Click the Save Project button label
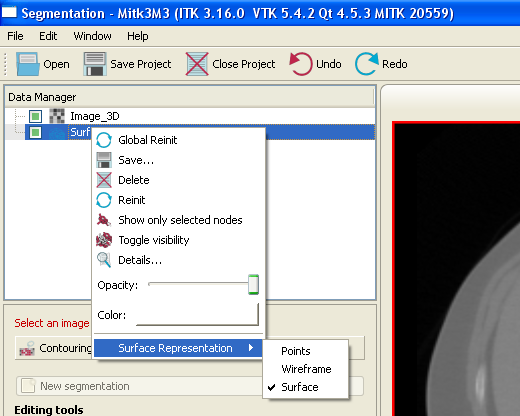This screenshot has width=520, height=416. coord(141,64)
